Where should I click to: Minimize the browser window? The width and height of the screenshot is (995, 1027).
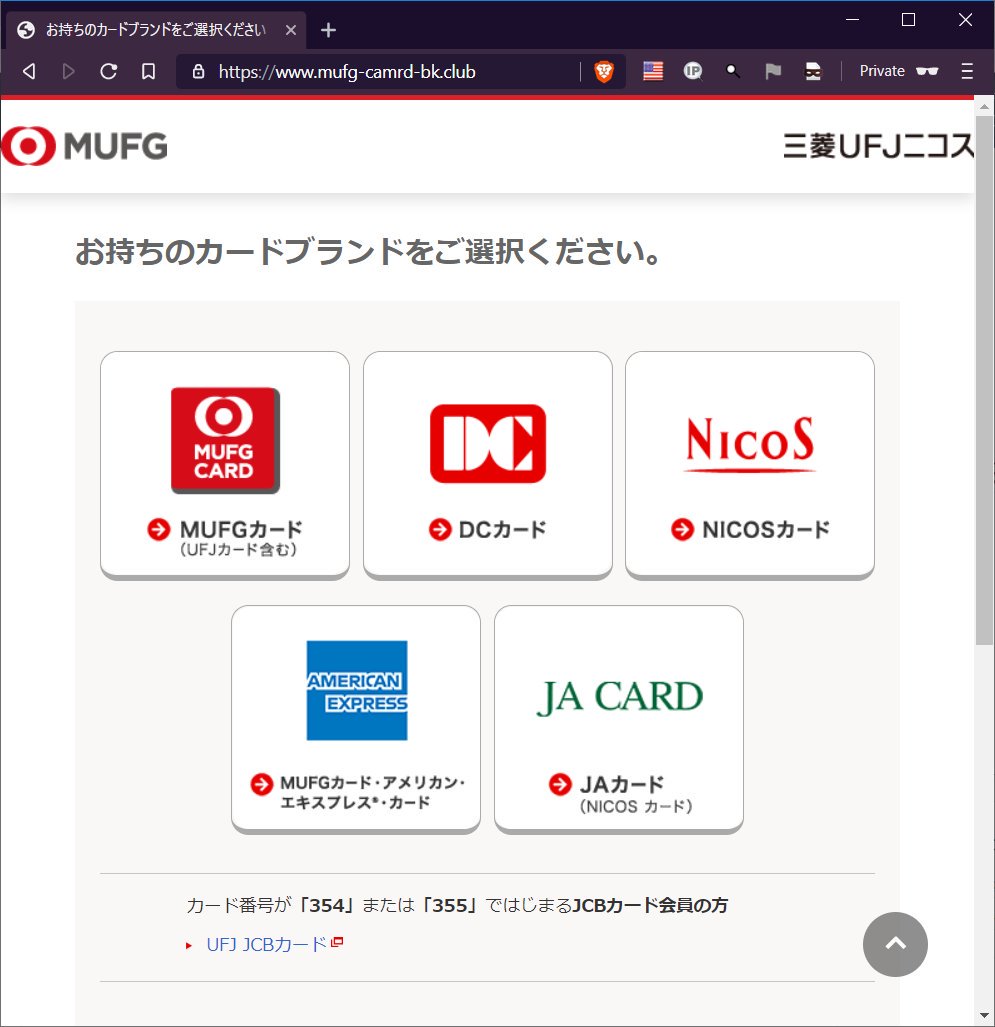[x=852, y=20]
